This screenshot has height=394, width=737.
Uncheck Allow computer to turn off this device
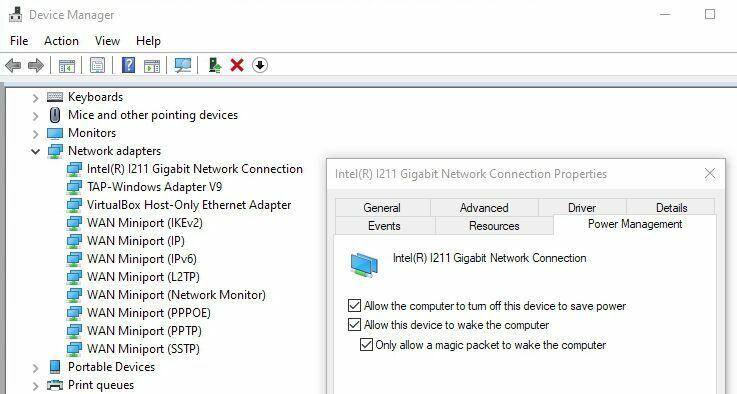354,306
